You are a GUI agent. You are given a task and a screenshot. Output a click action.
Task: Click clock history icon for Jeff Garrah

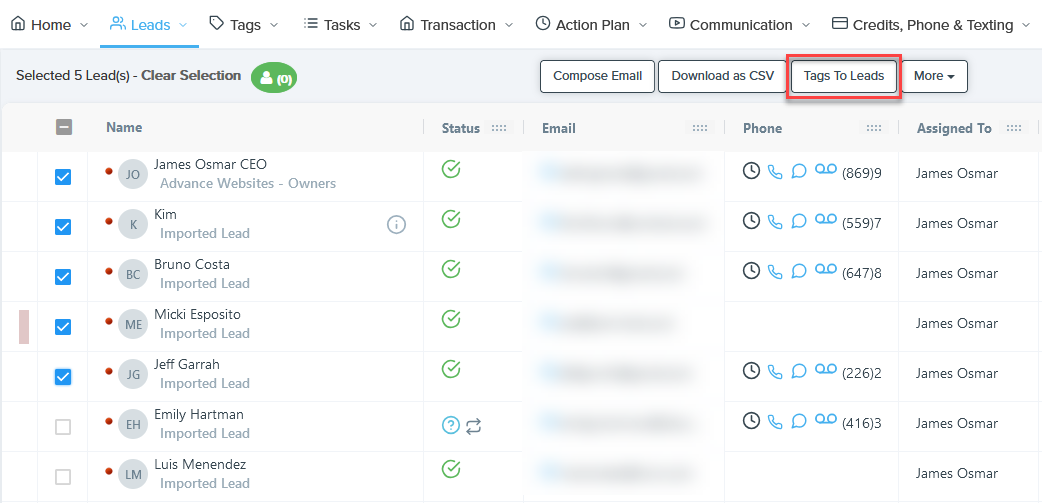click(751, 371)
